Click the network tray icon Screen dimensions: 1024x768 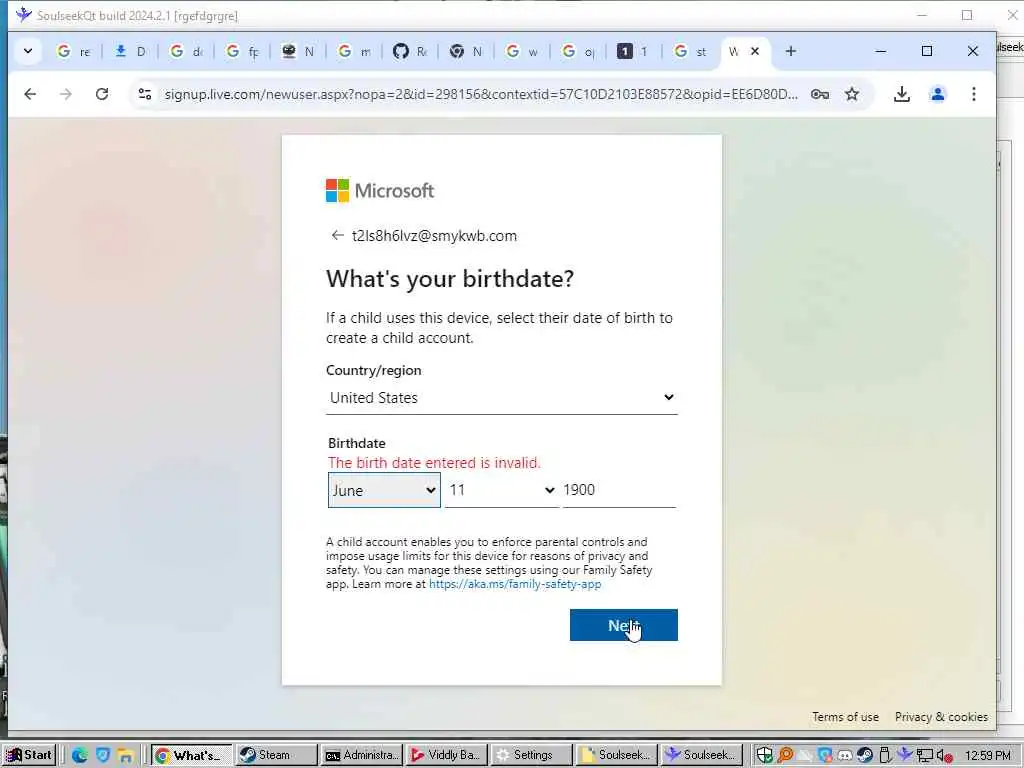point(924,756)
